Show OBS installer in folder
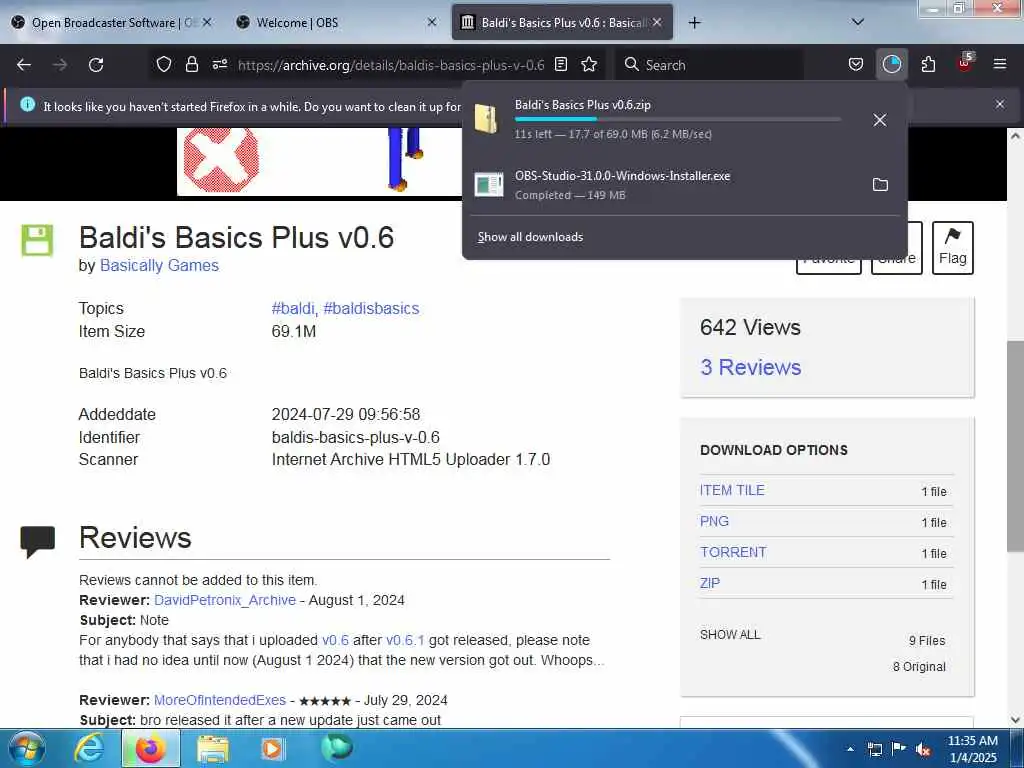The image size is (1024, 768). pyautogui.click(x=880, y=185)
